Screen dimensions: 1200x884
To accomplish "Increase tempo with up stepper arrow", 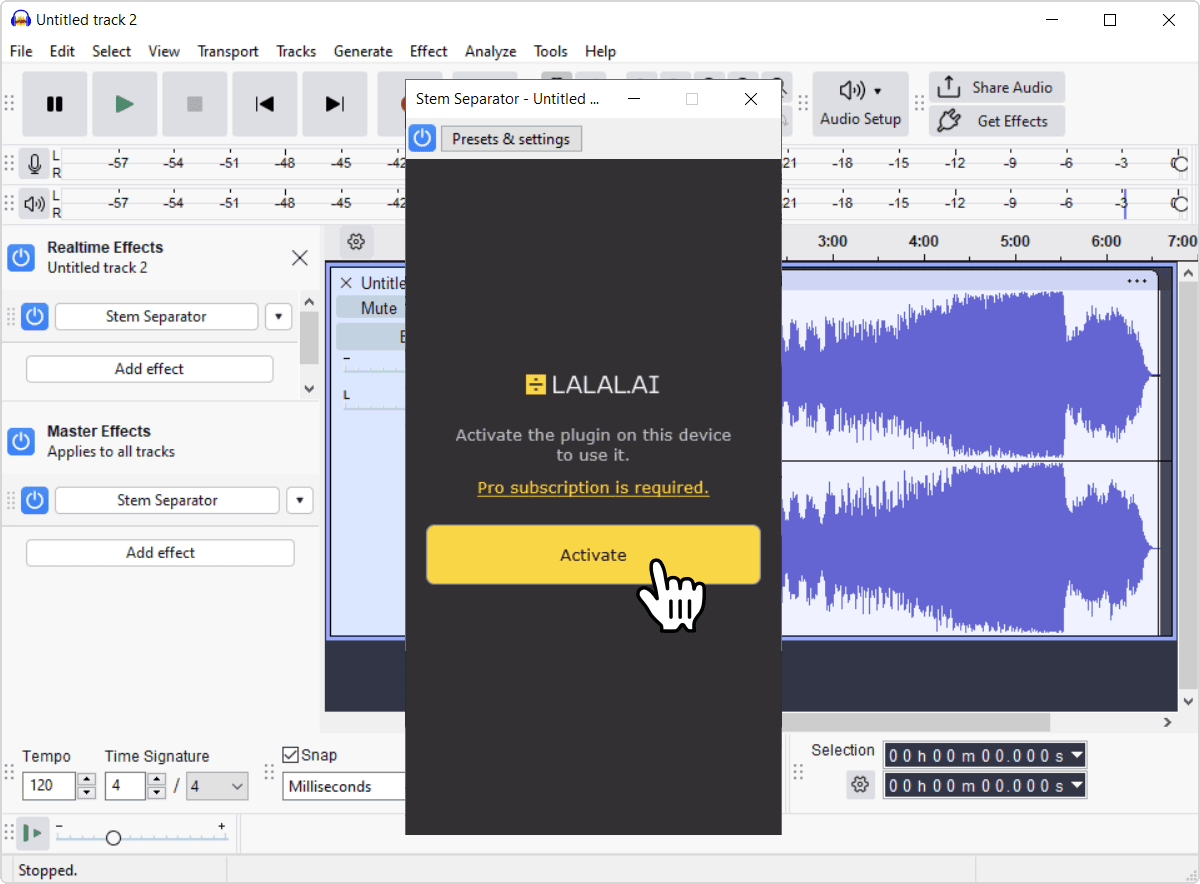I will pos(86,780).
